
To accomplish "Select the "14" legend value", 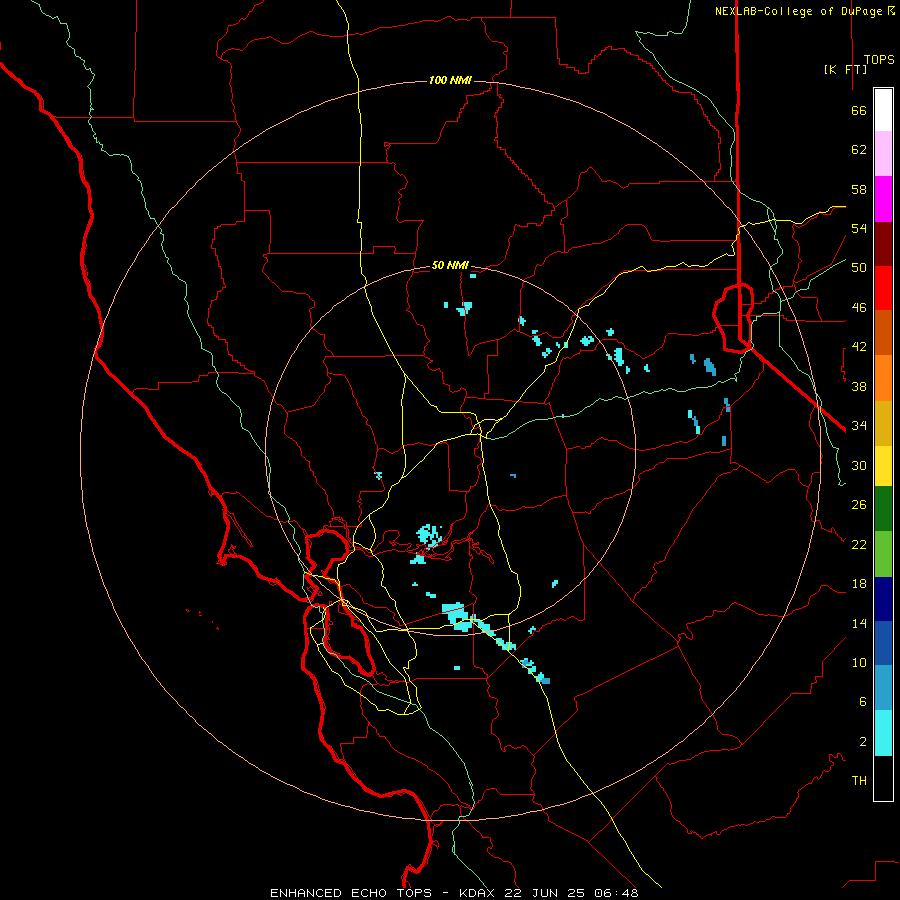I will coord(859,623).
